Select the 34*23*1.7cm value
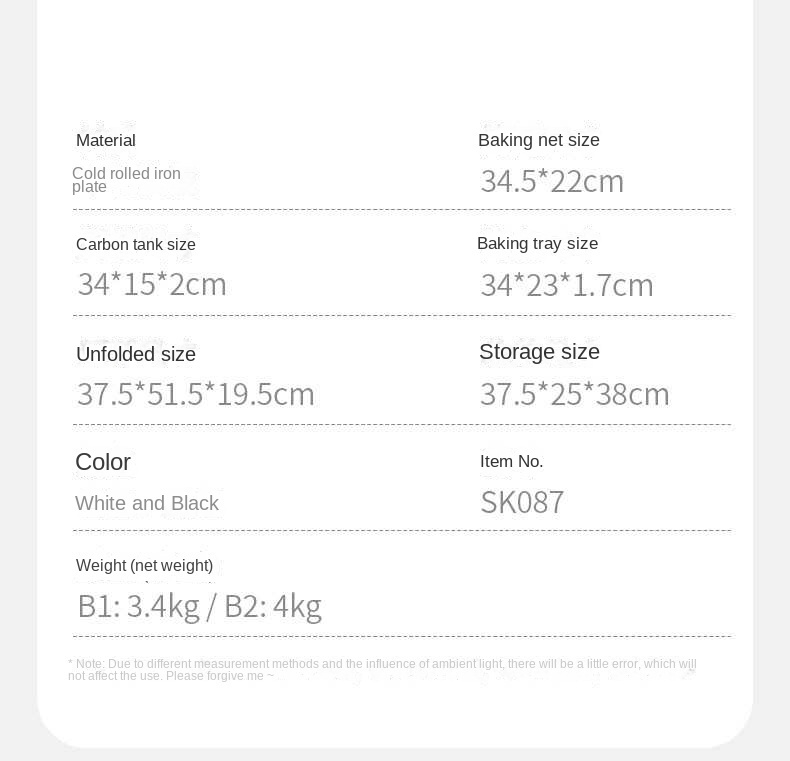This screenshot has height=761, width=790. (567, 286)
